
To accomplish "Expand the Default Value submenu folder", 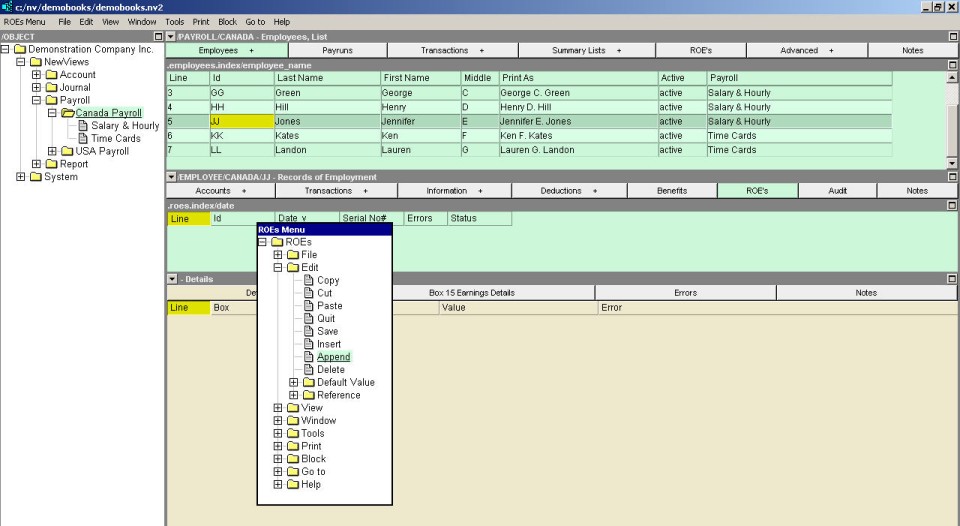I will point(294,383).
